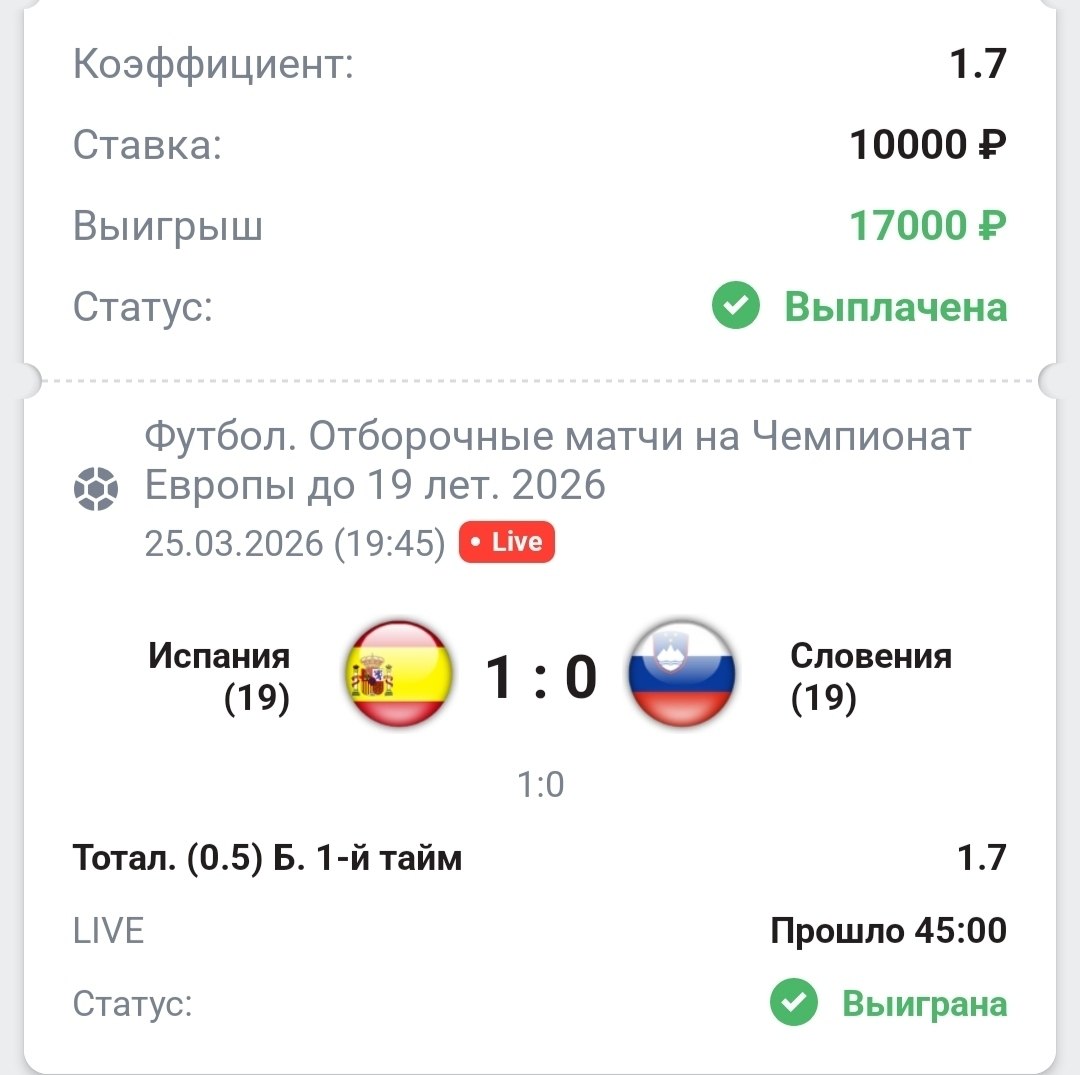This screenshot has width=1080, height=1075.
Task: Click the large 1 : 0 score
Action: pos(541,676)
